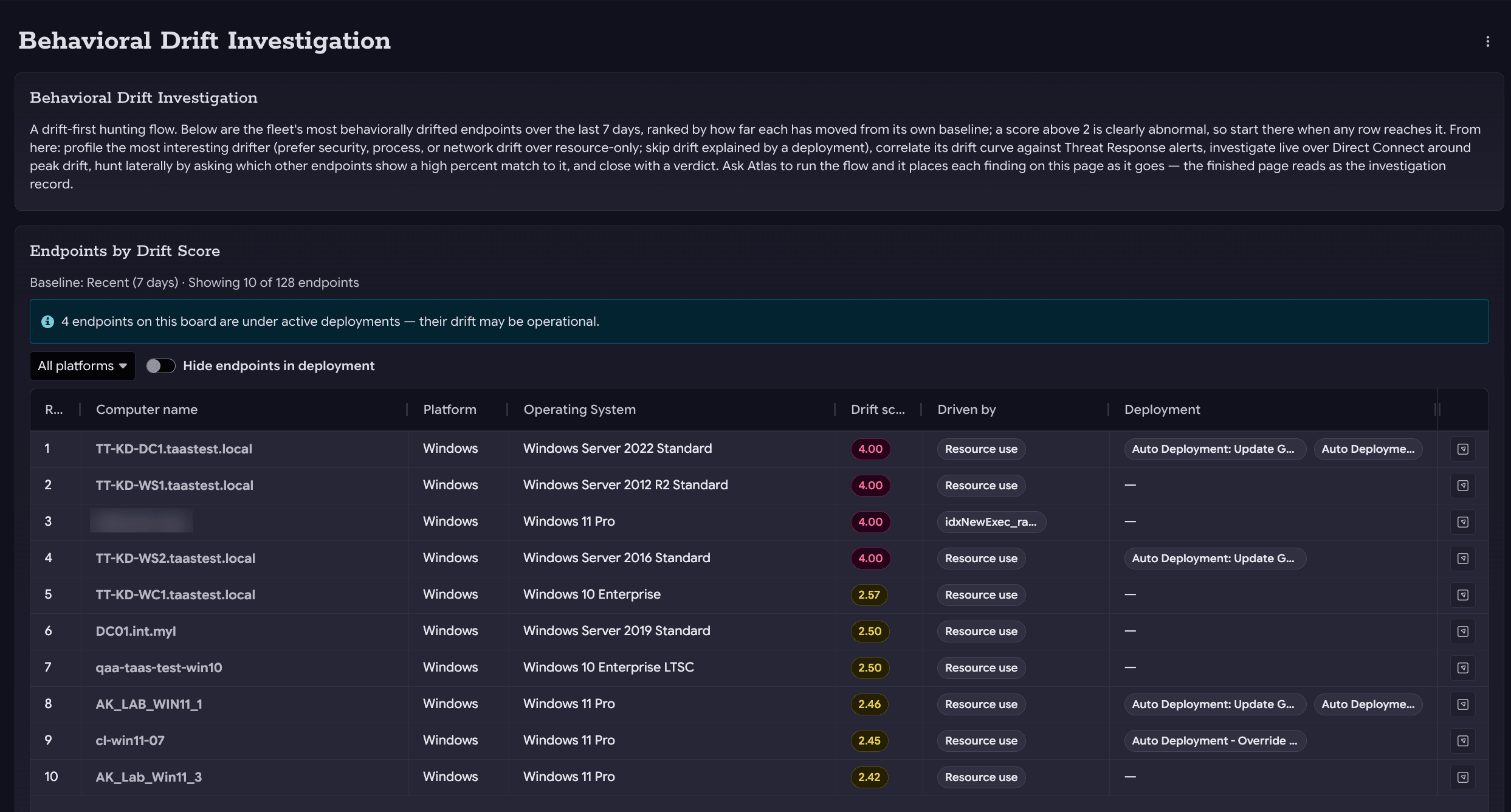Toggle Hide endpoints in deployment switch

click(160, 366)
